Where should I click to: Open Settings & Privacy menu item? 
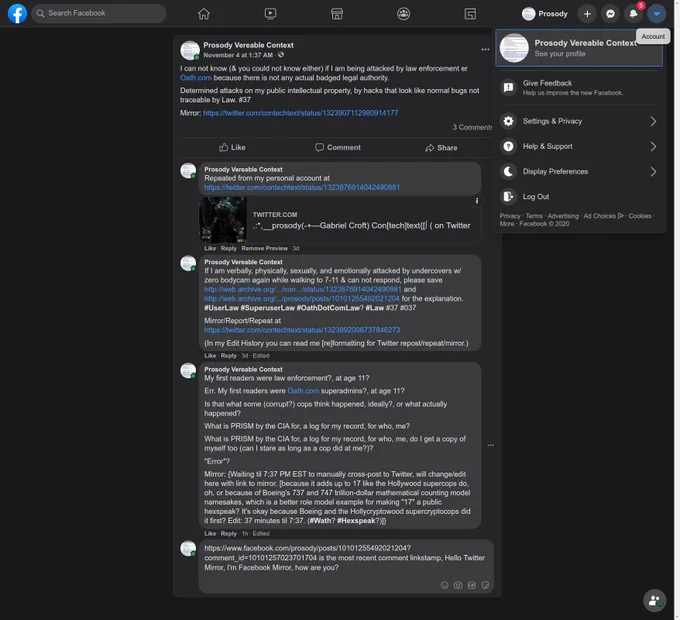click(x=579, y=121)
